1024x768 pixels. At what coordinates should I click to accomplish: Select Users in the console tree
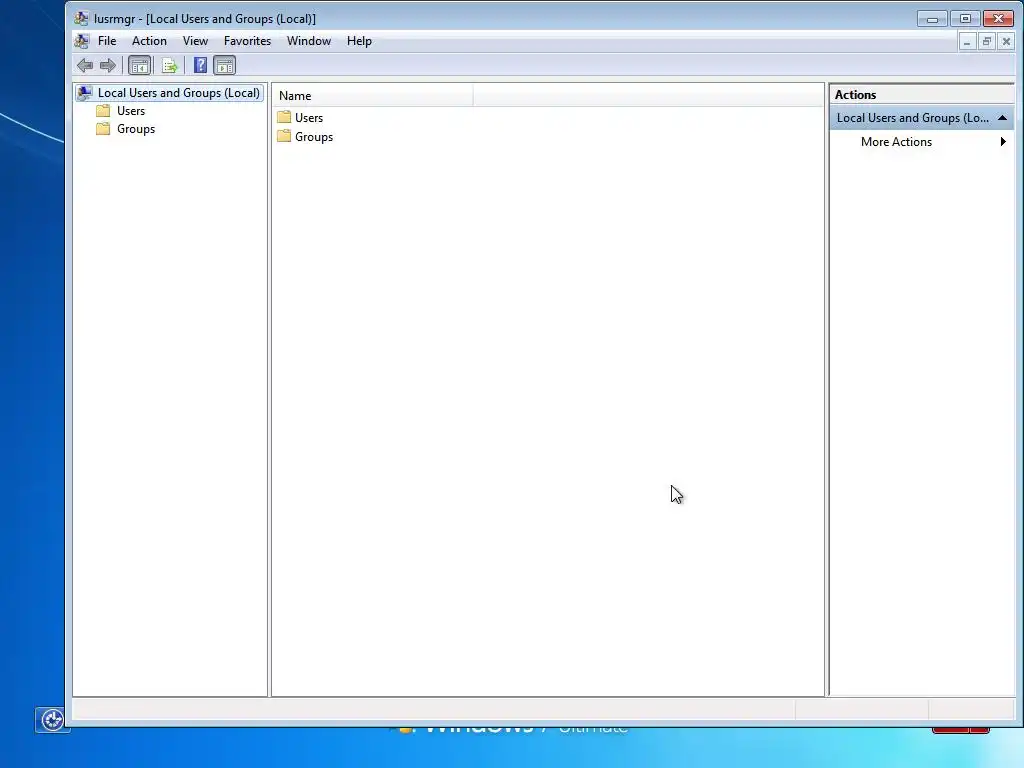click(131, 111)
